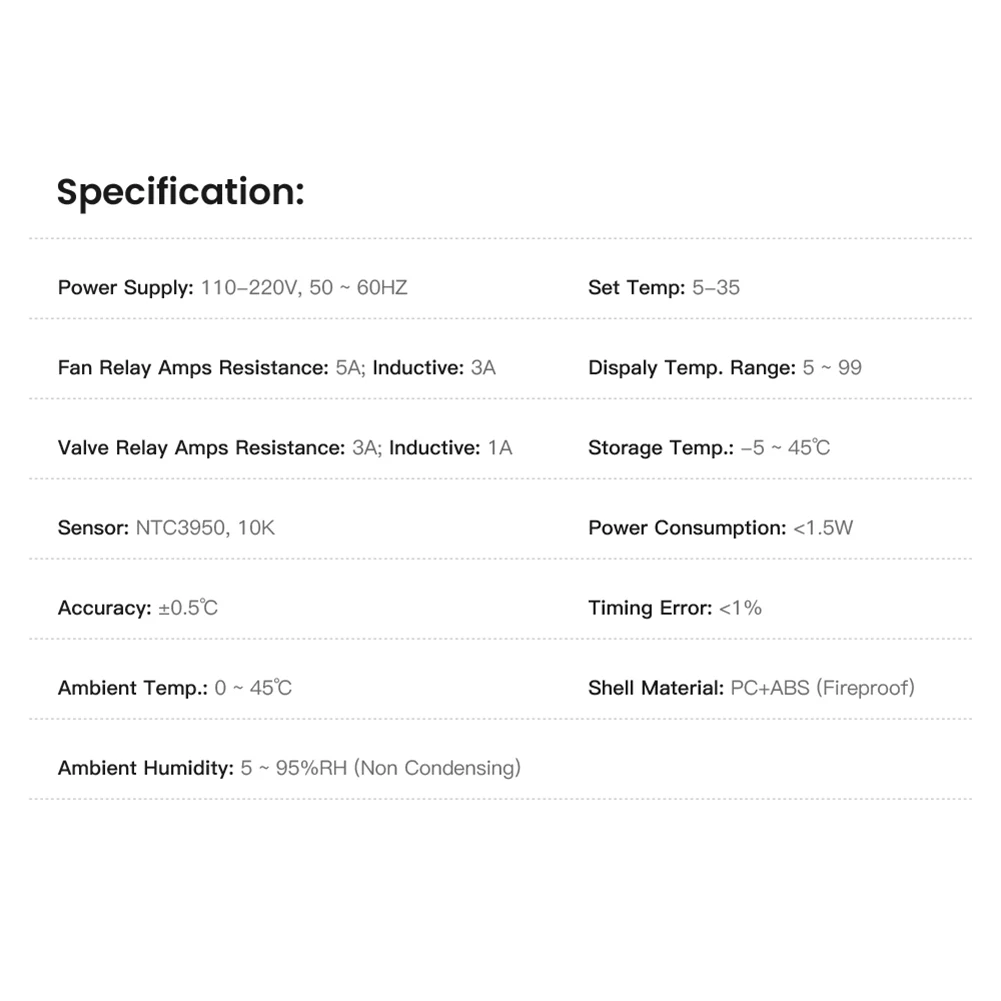
Task: Click the Accuracy label
Action: tap(104, 608)
